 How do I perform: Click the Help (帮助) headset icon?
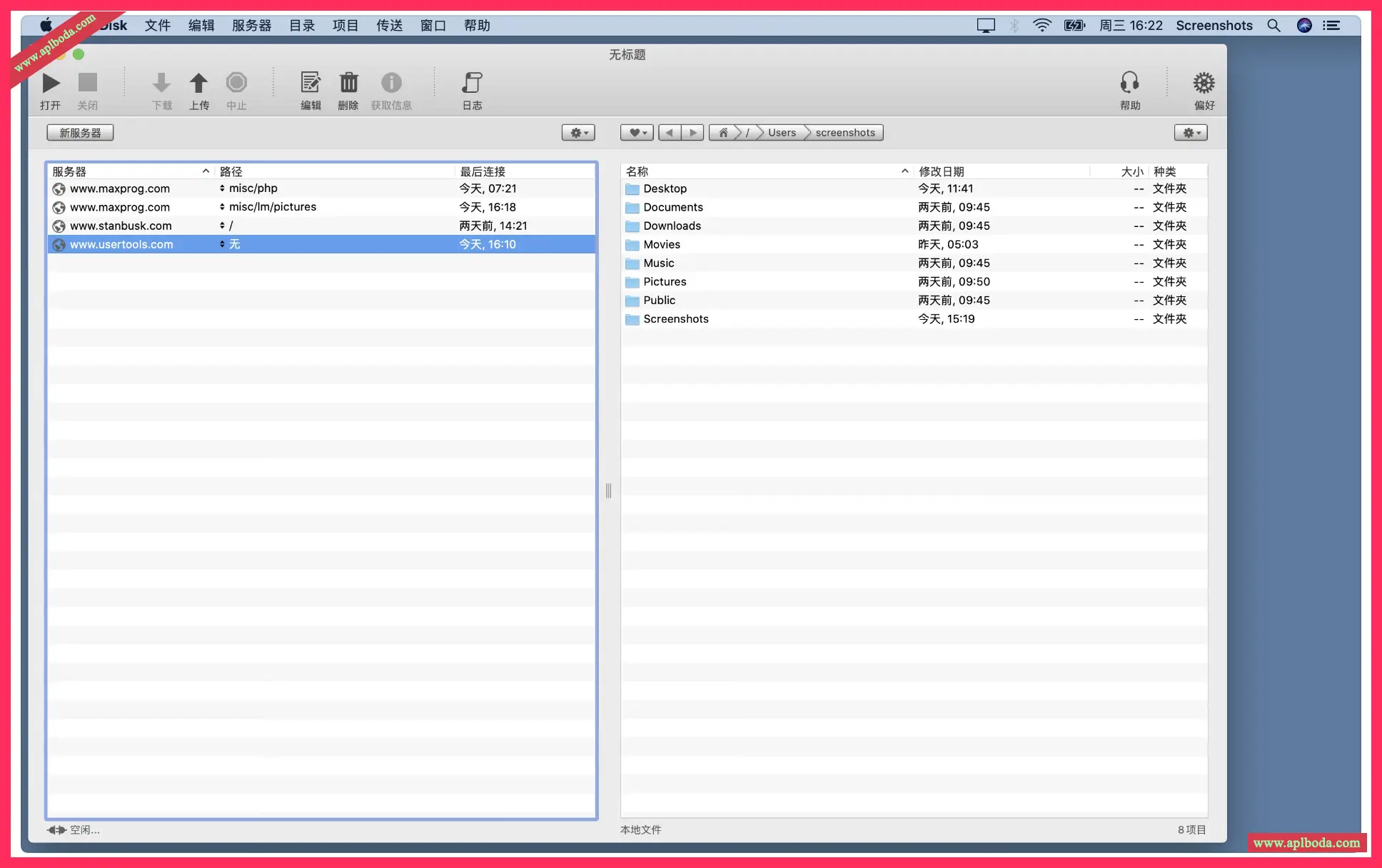1129,84
